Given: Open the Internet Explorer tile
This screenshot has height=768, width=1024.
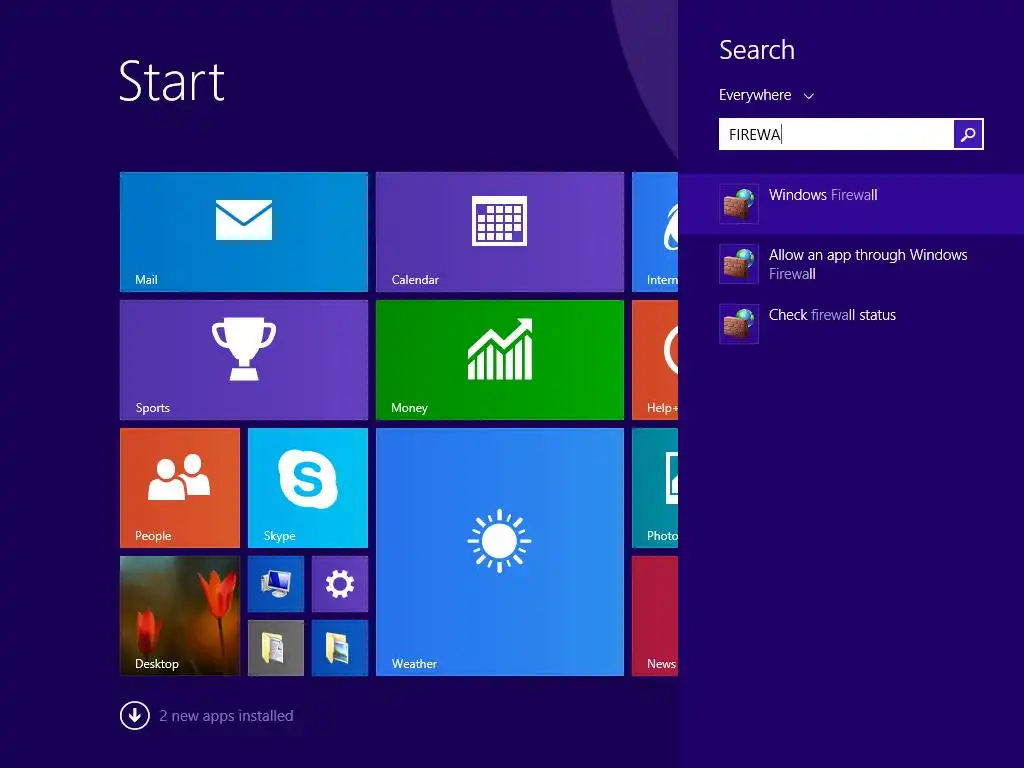Looking at the screenshot, I should point(655,232).
